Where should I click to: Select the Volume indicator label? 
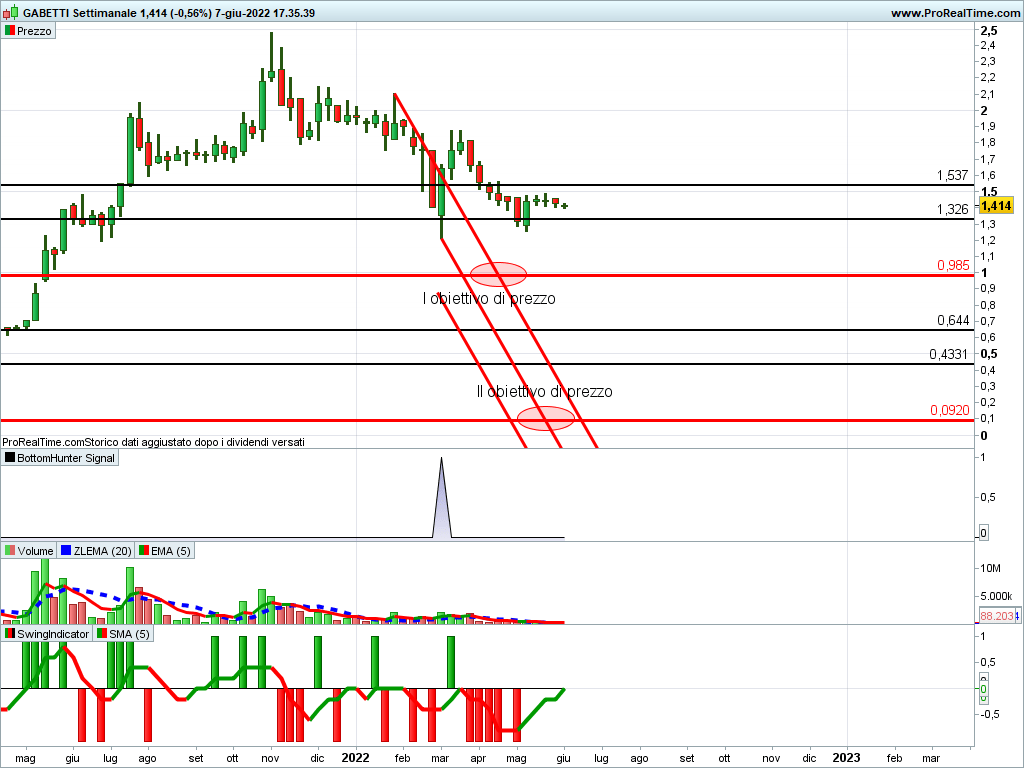(35, 551)
